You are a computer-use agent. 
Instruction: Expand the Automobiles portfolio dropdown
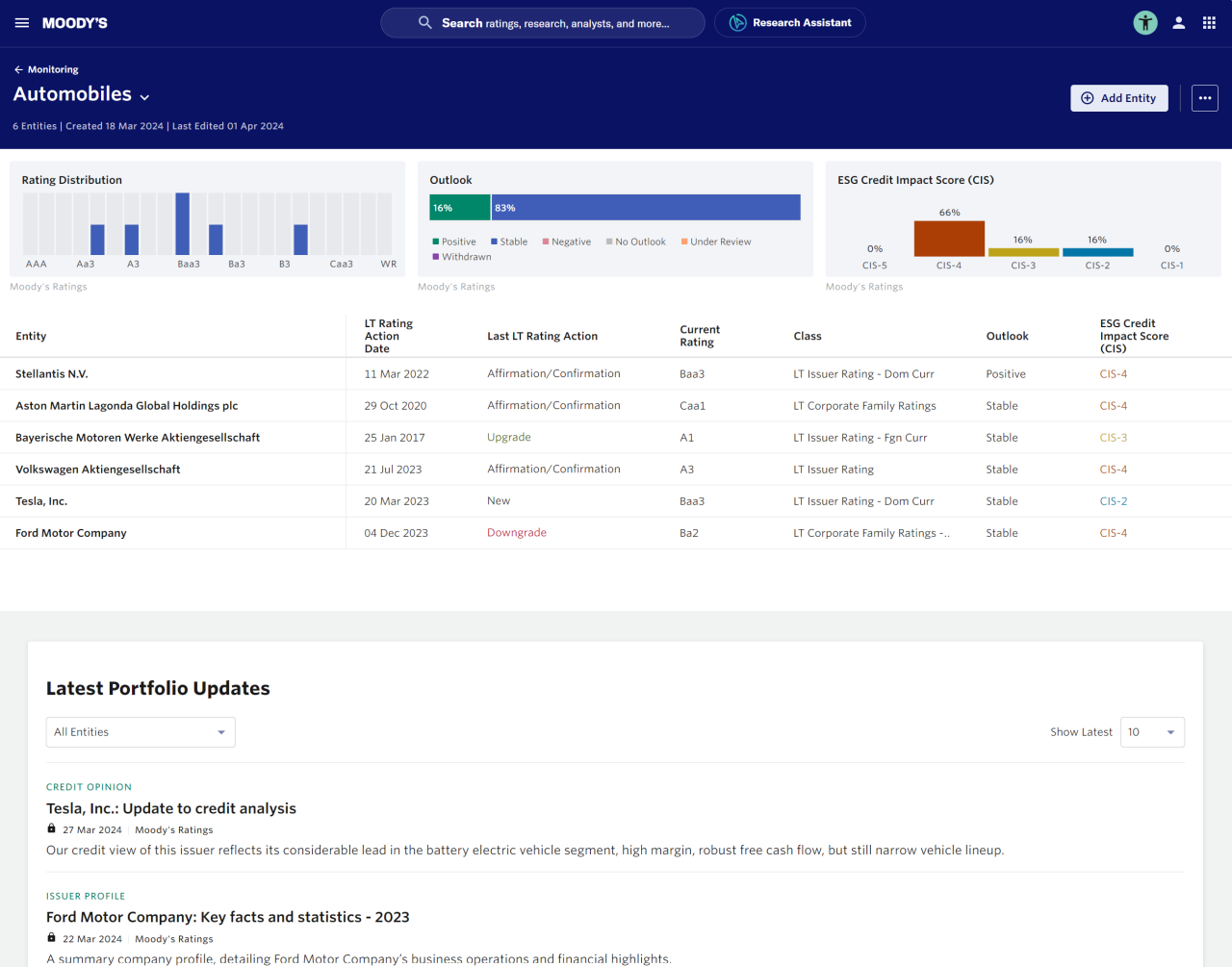(144, 97)
